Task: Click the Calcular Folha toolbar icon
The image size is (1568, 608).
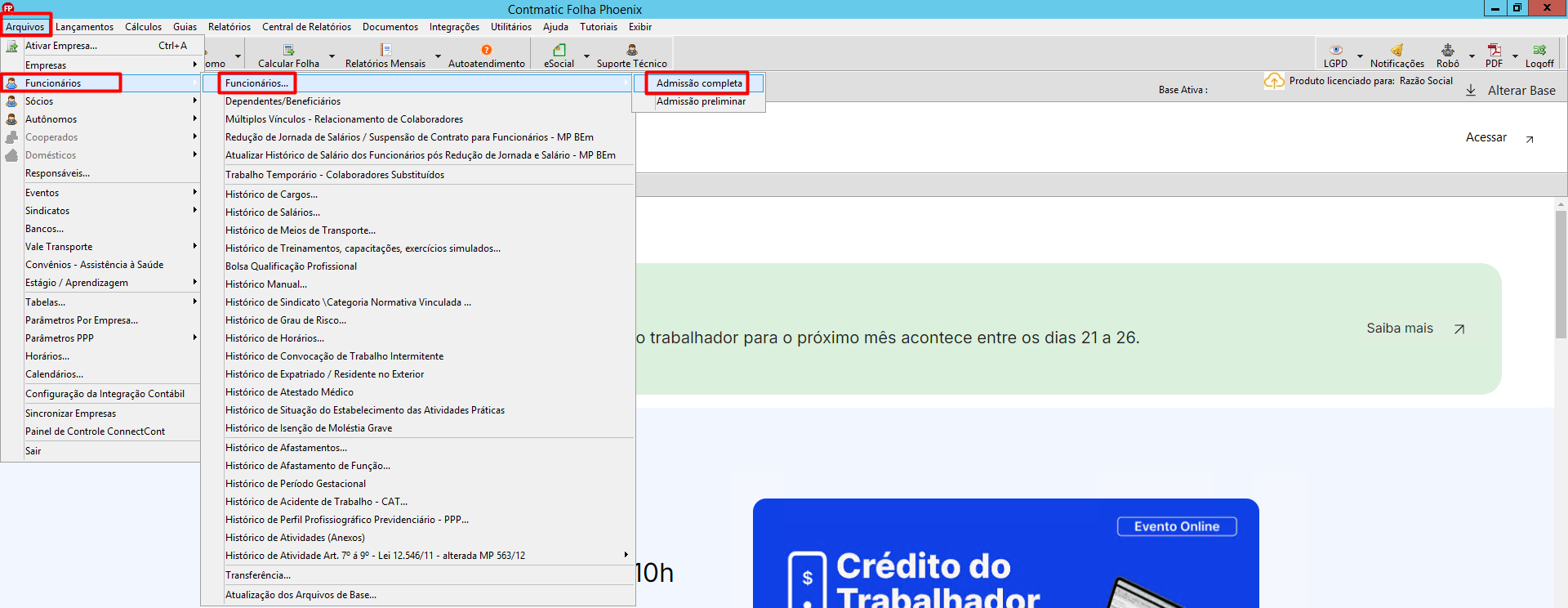Action: [x=288, y=50]
